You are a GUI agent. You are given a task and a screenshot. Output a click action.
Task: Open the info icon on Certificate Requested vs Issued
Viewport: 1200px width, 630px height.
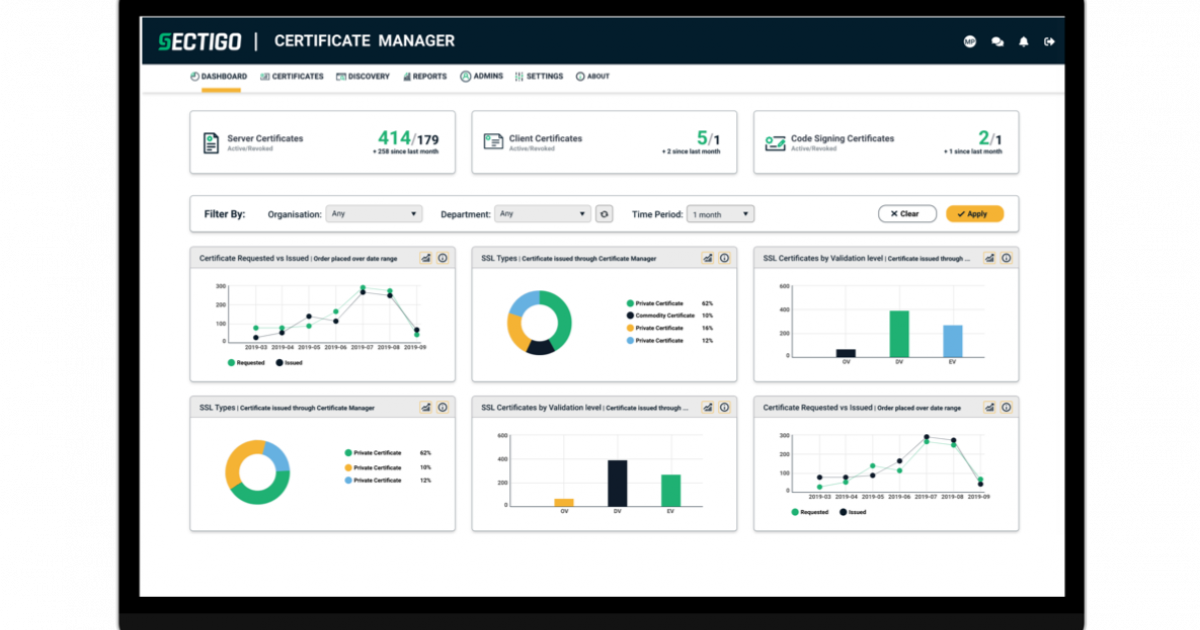(x=441, y=258)
